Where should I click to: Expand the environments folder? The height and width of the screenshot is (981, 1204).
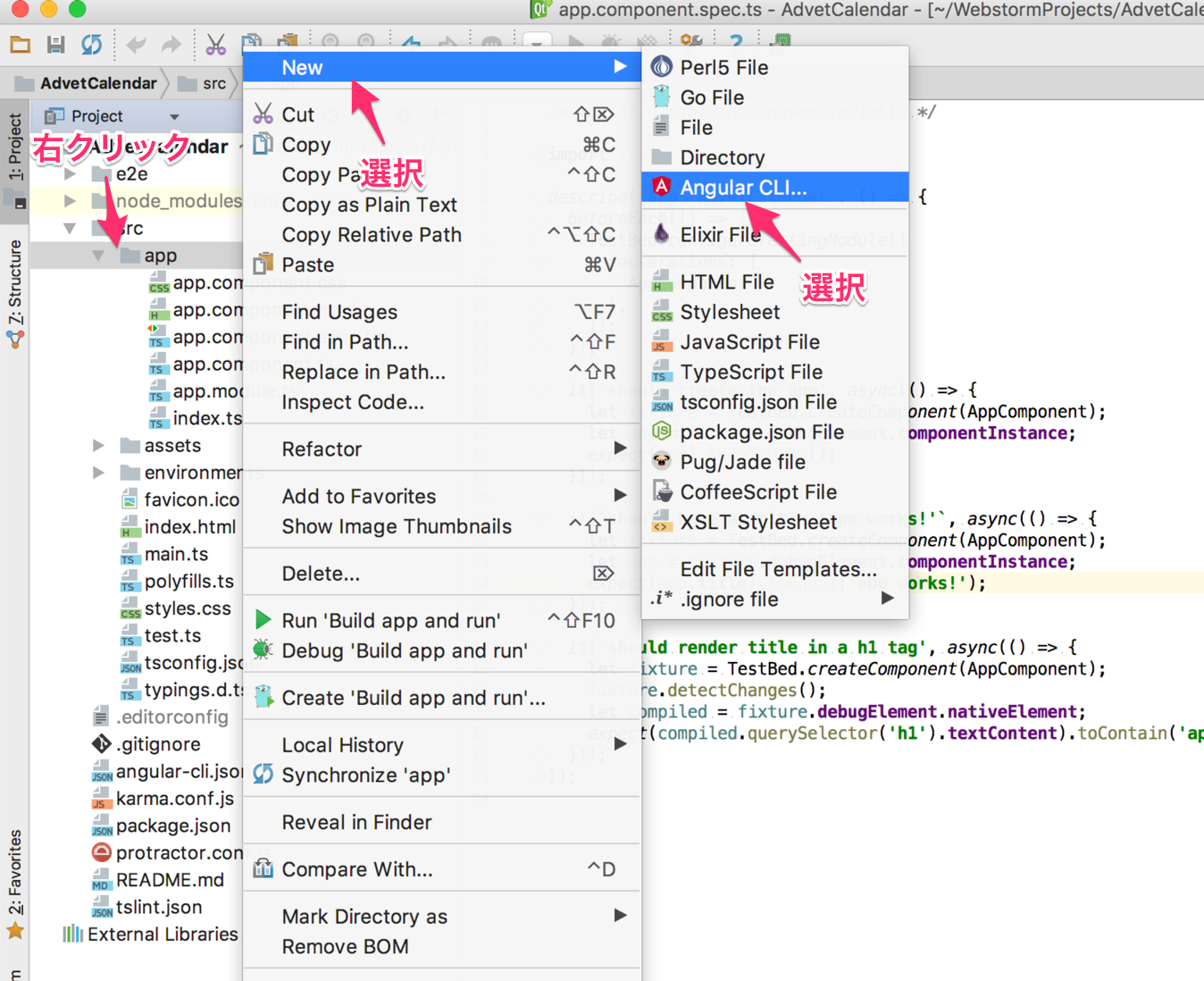[98, 473]
